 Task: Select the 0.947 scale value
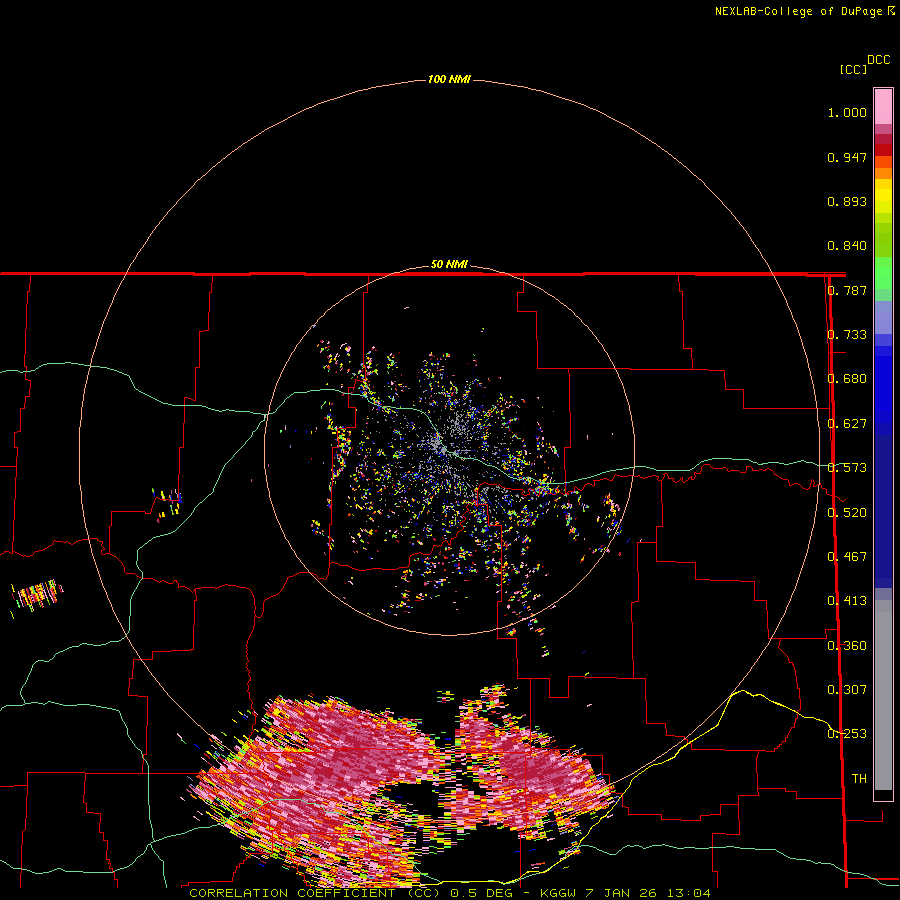coord(847,157)
